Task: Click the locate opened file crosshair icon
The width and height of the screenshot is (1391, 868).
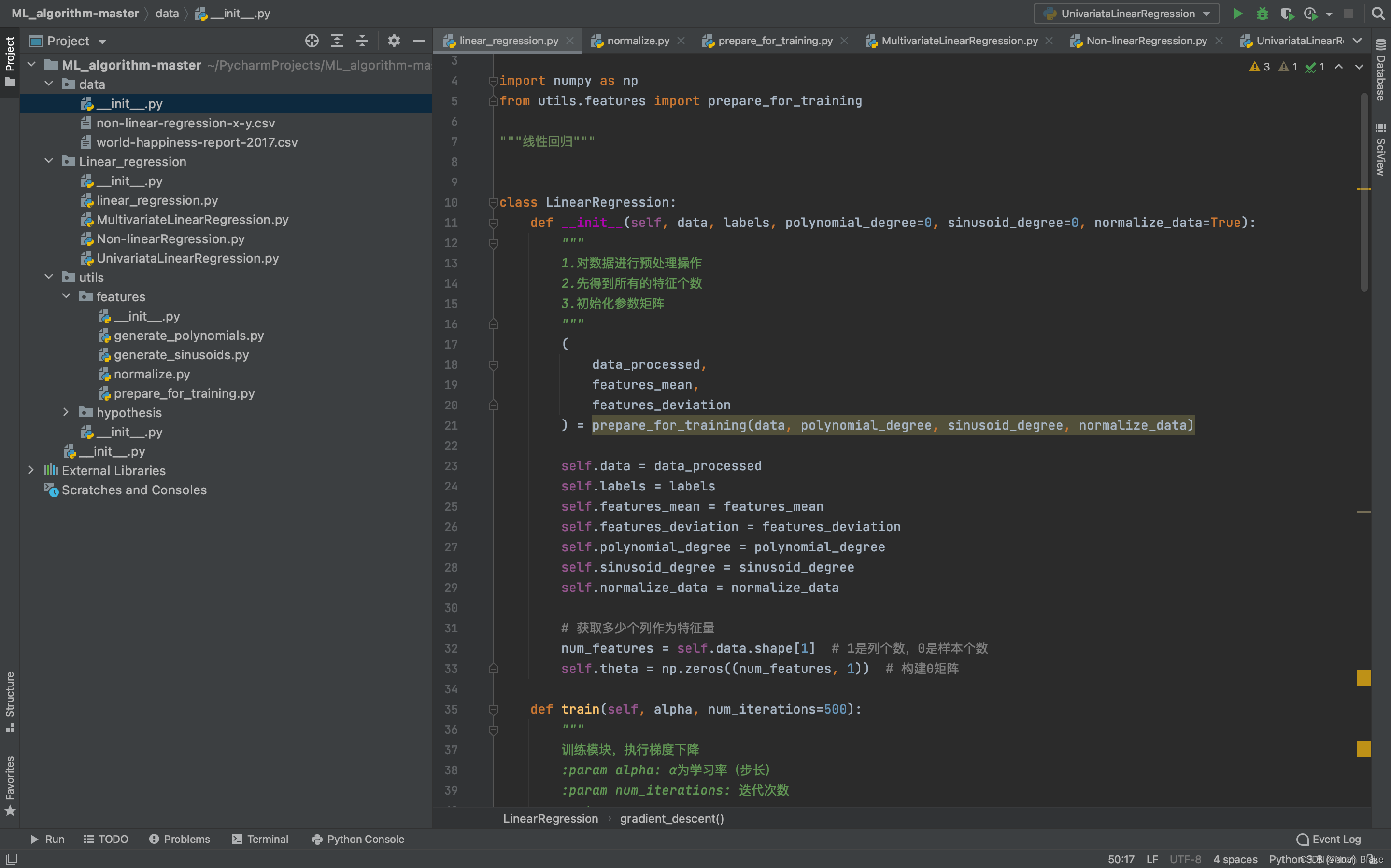Action: point(312,41)
